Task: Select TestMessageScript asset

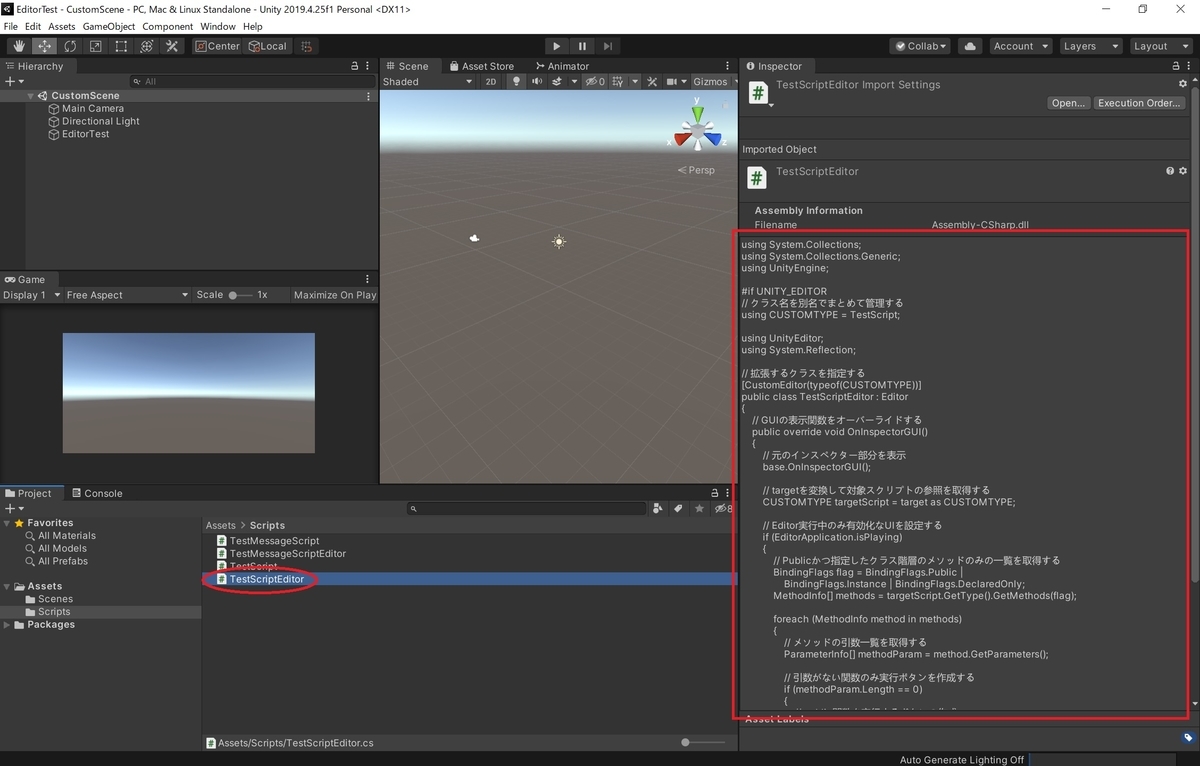Action: coord(274,541)
